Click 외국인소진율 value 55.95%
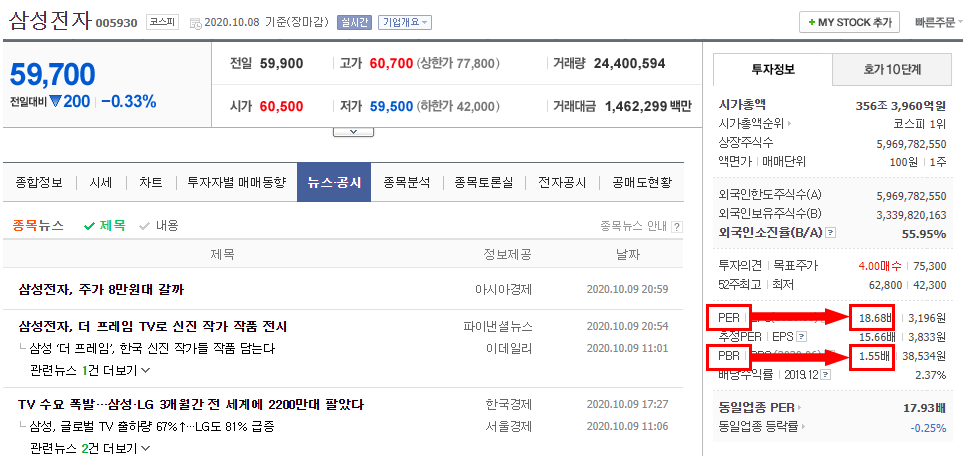This screenshot has height=456, width=970. tap(925, 234)
